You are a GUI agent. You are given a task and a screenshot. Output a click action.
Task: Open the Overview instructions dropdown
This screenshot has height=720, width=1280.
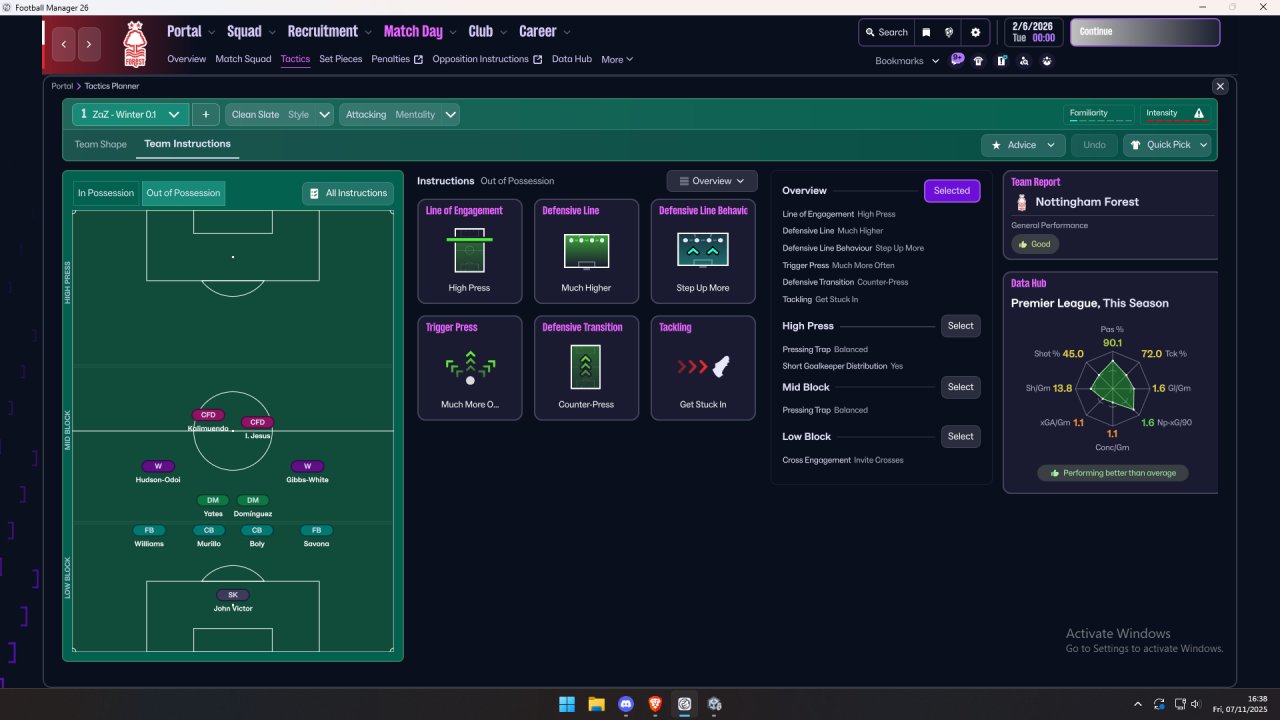(712, 181)
